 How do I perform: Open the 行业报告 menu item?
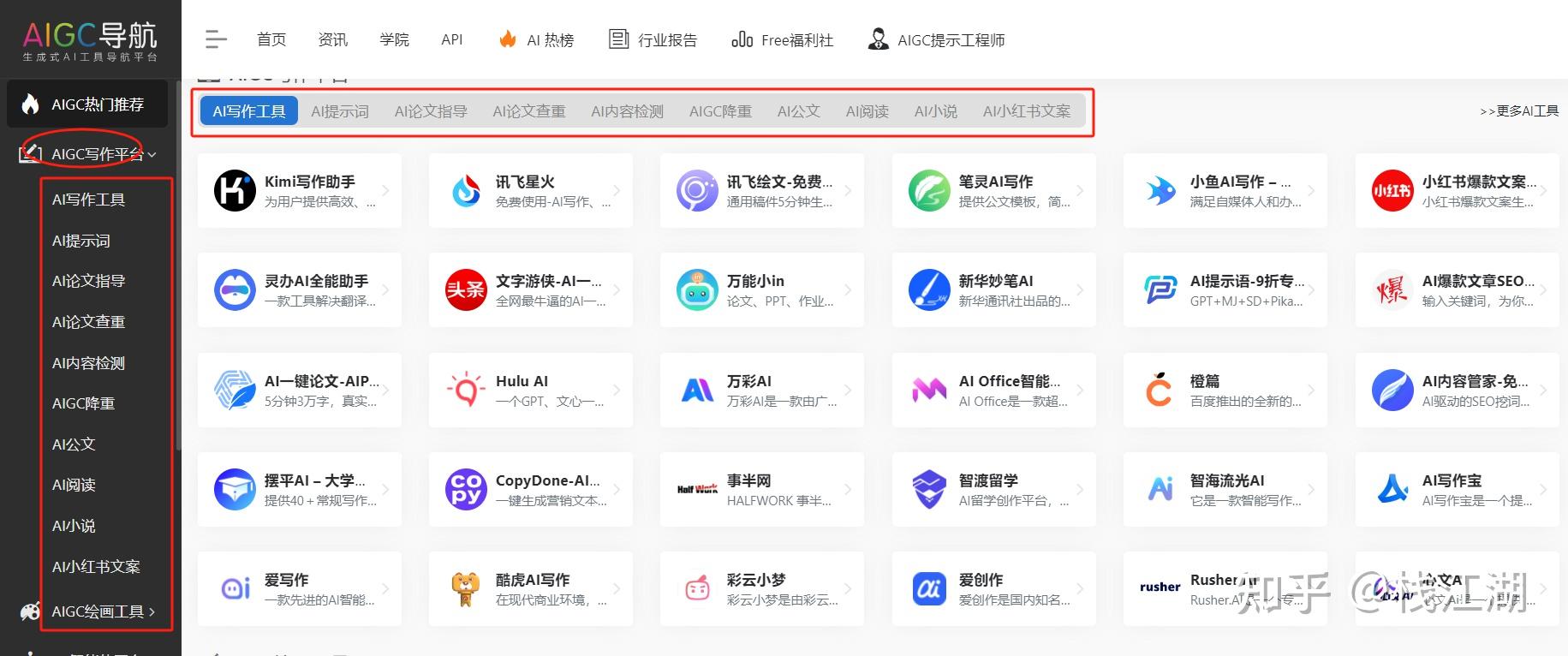[x=653, y=39]
